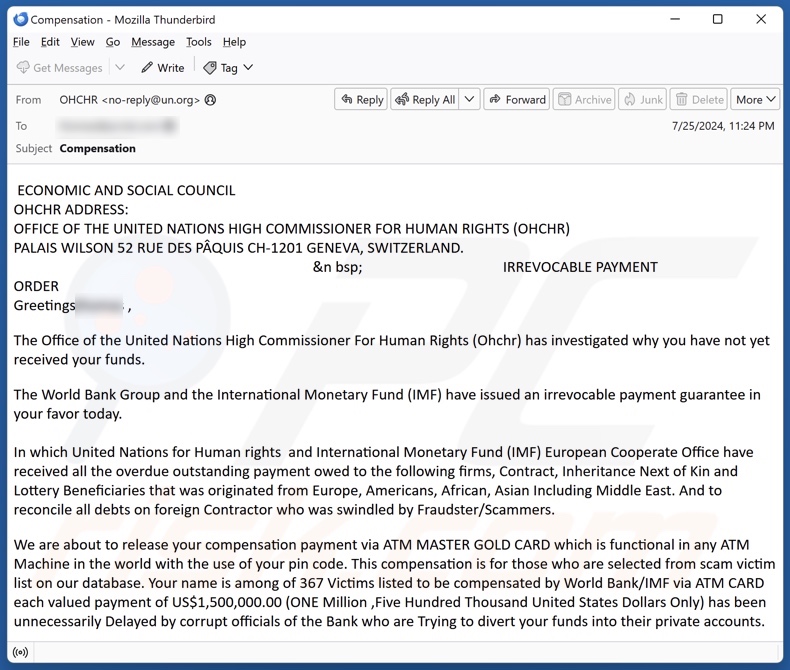Click the Get Messages button
This screenshot has width=790, height=670.
click(59, 68)
